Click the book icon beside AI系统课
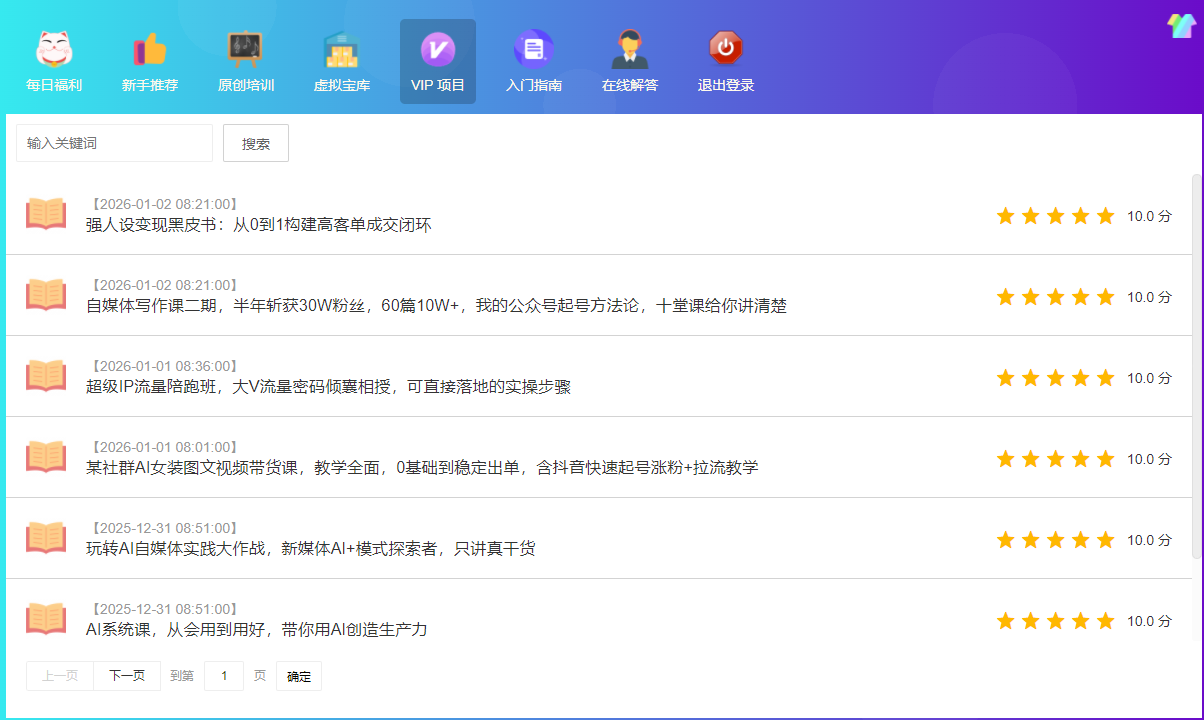This screenshot has height=720, width=1204. [46, 618]
